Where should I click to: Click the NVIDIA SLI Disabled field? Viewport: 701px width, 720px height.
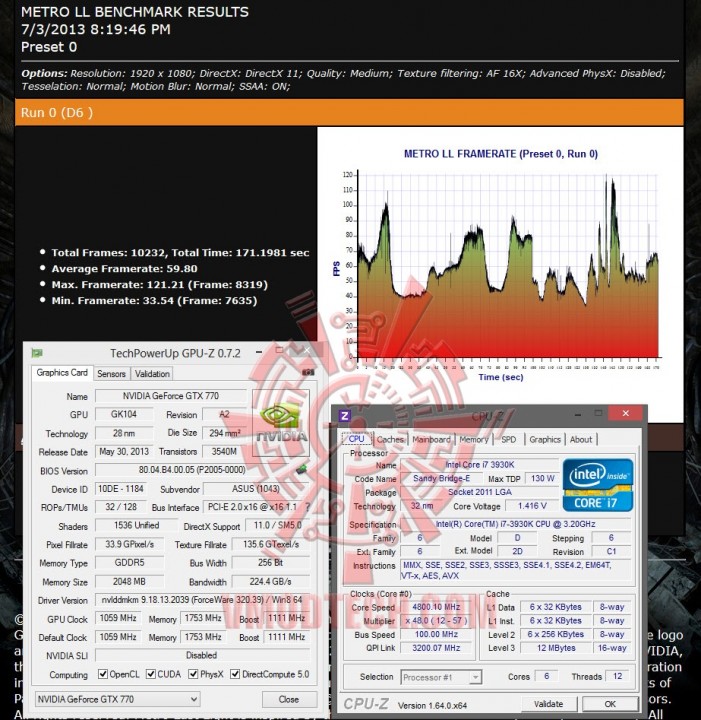click(x=202, y=655)
